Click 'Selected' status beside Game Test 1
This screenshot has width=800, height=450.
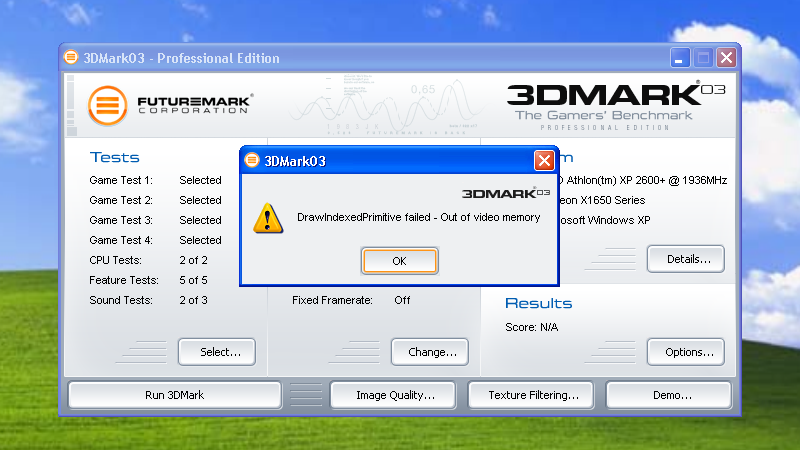(x=201, y=180)
